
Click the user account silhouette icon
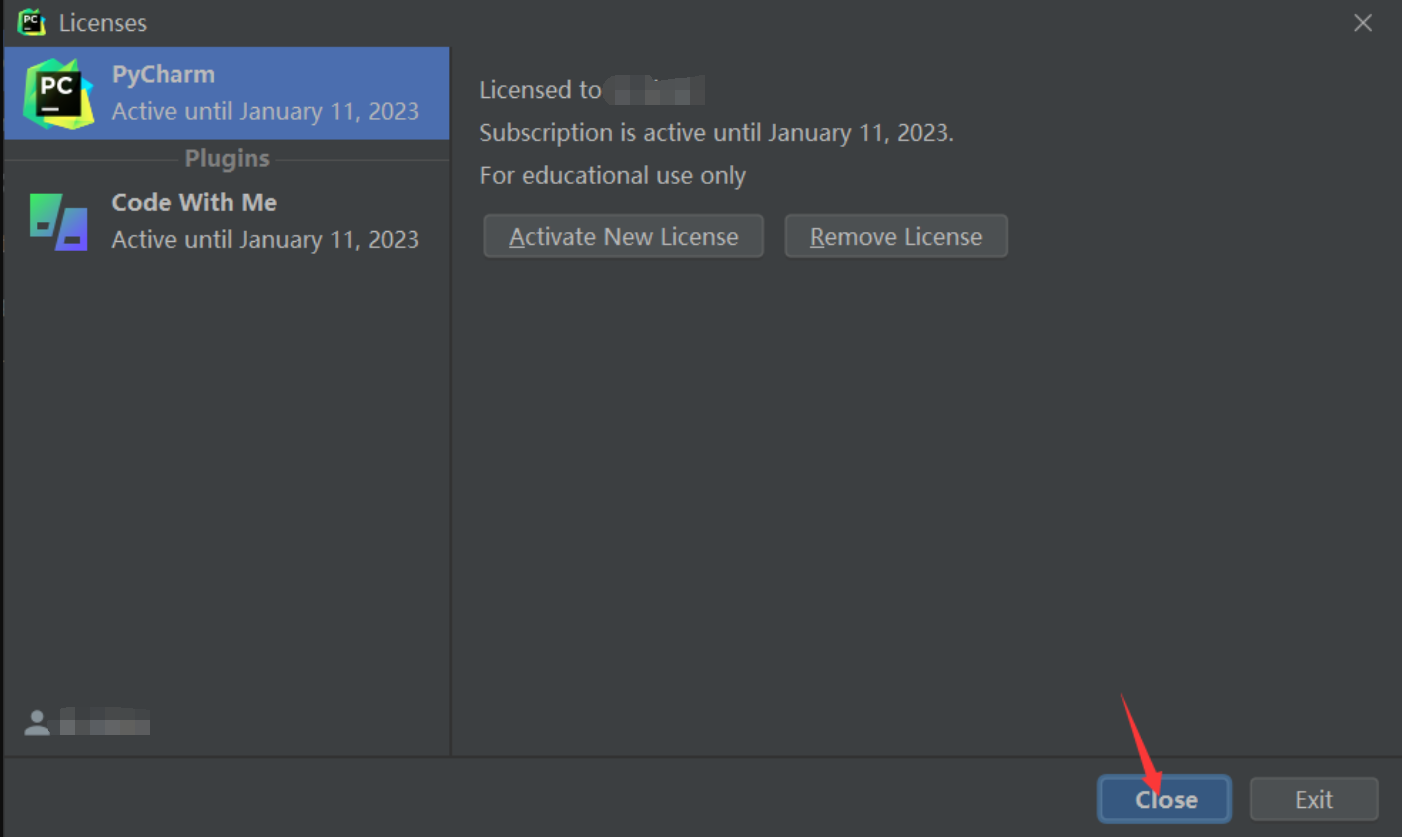coord(37,723)
